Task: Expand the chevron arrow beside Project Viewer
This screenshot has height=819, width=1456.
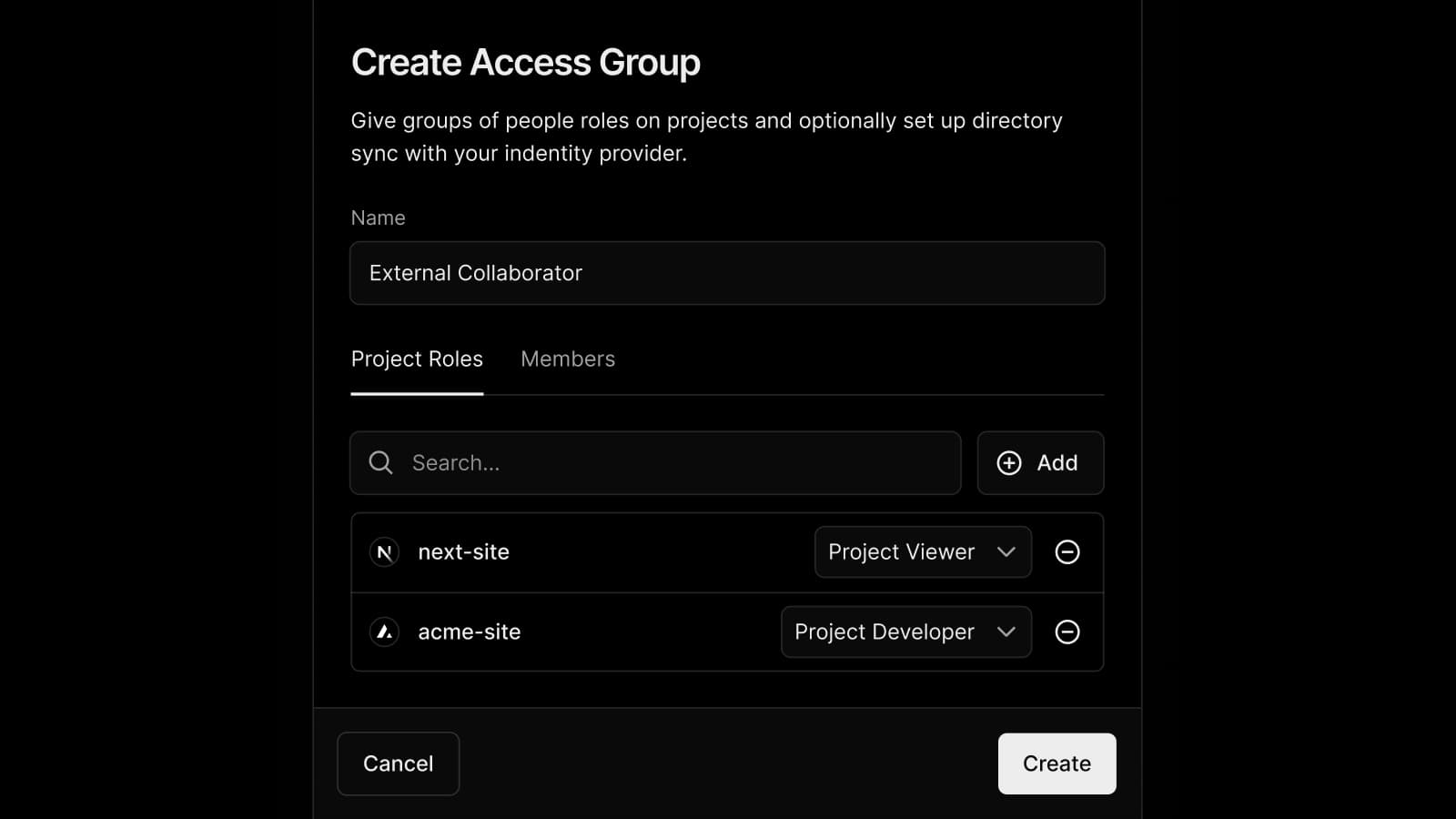Action: (x=1006, y=552)
